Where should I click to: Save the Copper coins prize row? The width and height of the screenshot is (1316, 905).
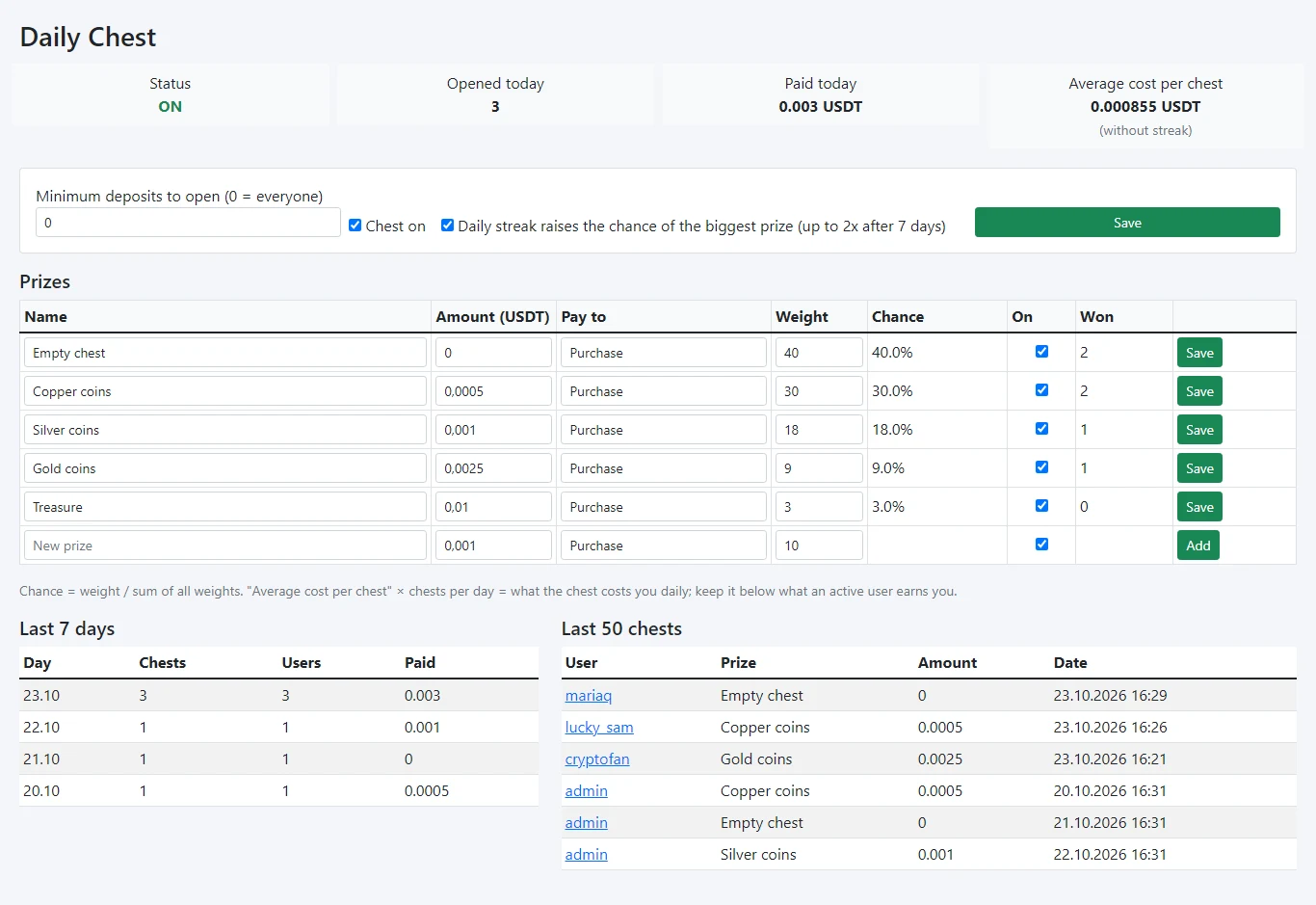point(1199,391)
